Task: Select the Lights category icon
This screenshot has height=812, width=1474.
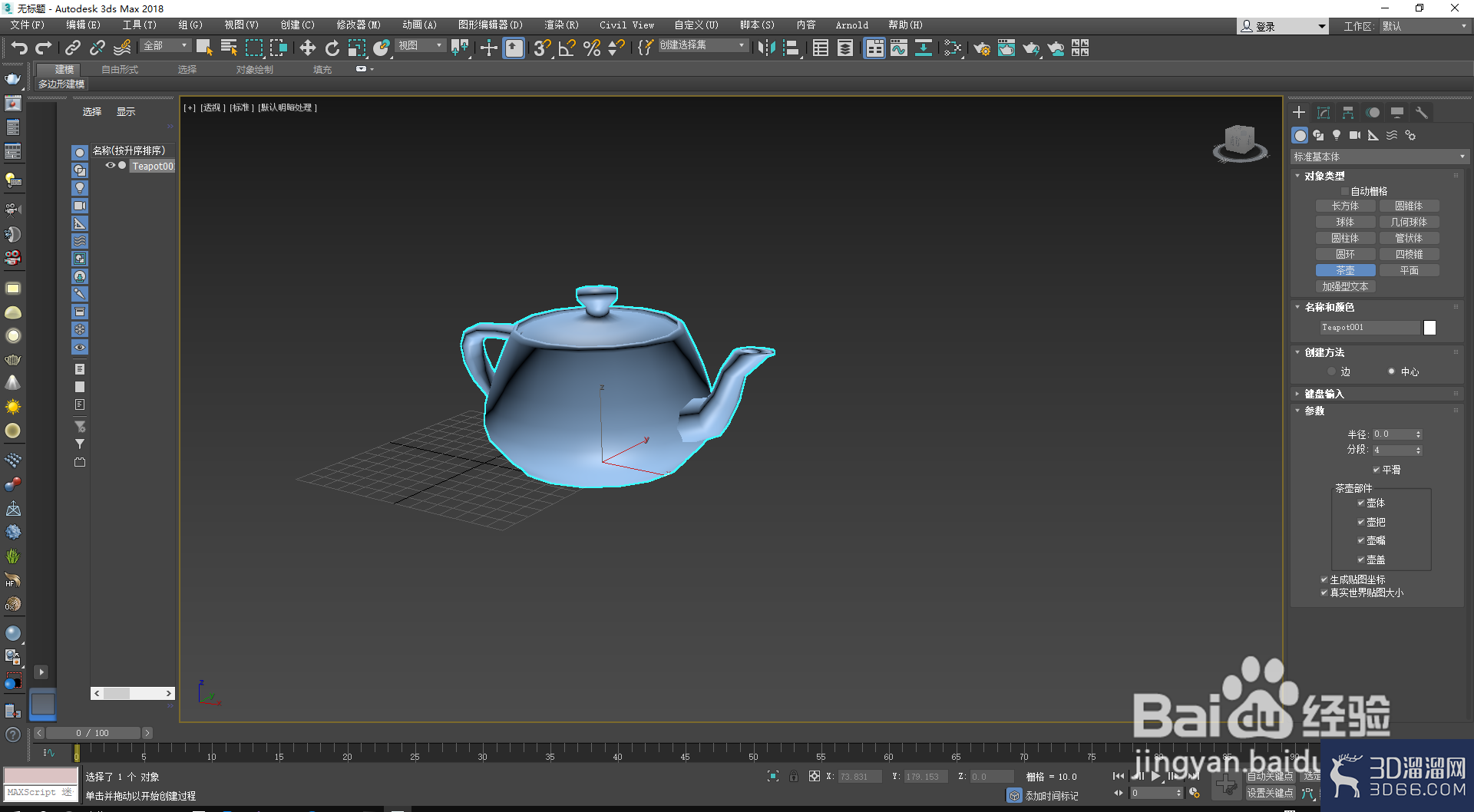Action: (x=1337, y=135)
